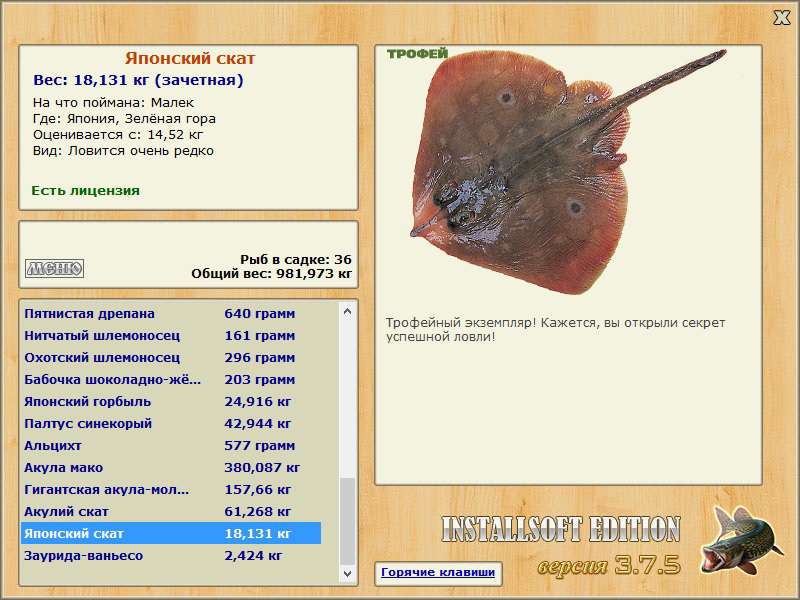Select Палтус синекорый entry
This screenshot has width=800, height=600.
[171, 423]
